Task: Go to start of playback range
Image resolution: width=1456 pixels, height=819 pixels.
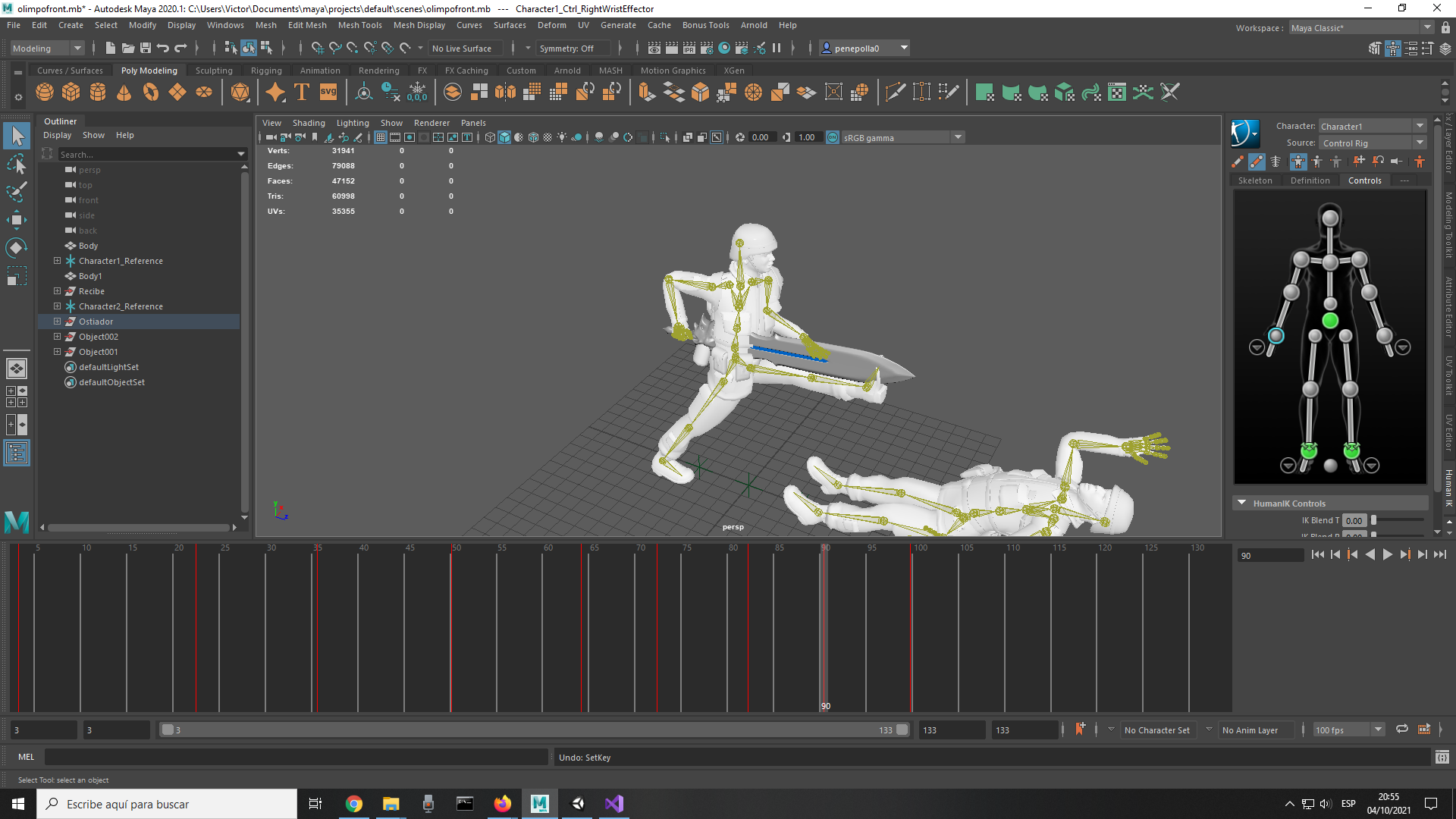Action: [x=1317, y=555]
